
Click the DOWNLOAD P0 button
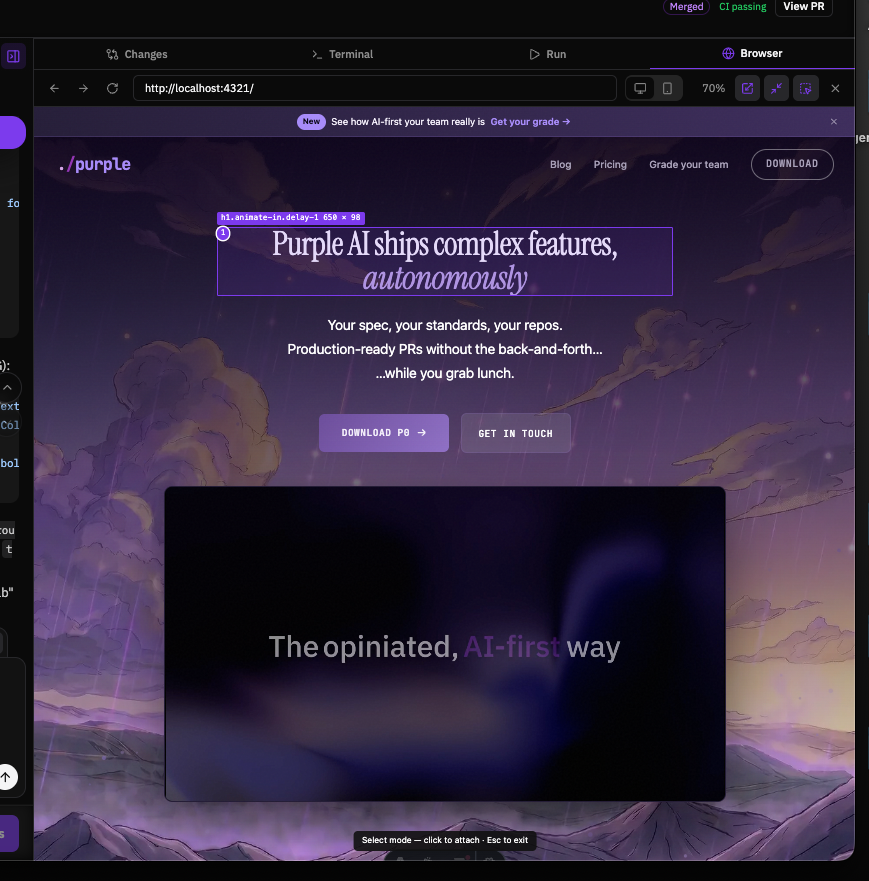384,433
